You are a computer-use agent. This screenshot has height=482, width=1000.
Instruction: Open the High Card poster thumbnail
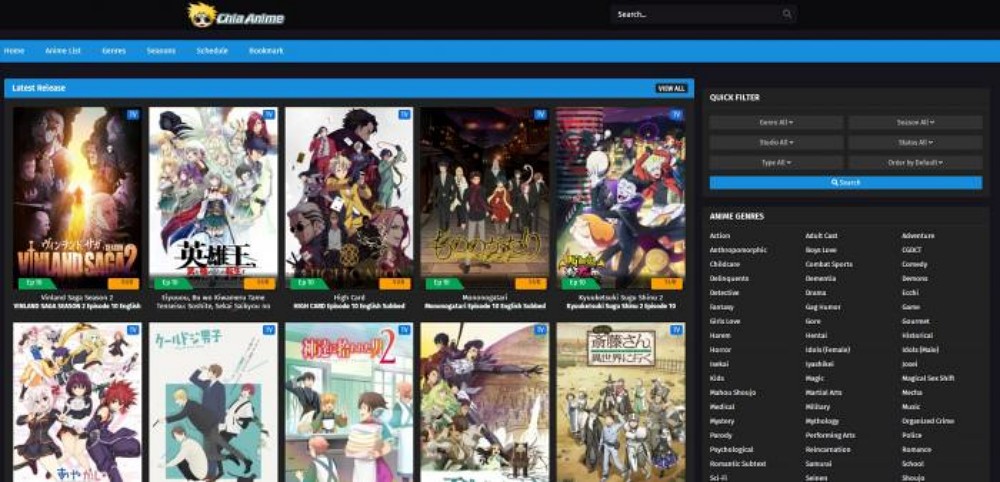tap(349, 198)
